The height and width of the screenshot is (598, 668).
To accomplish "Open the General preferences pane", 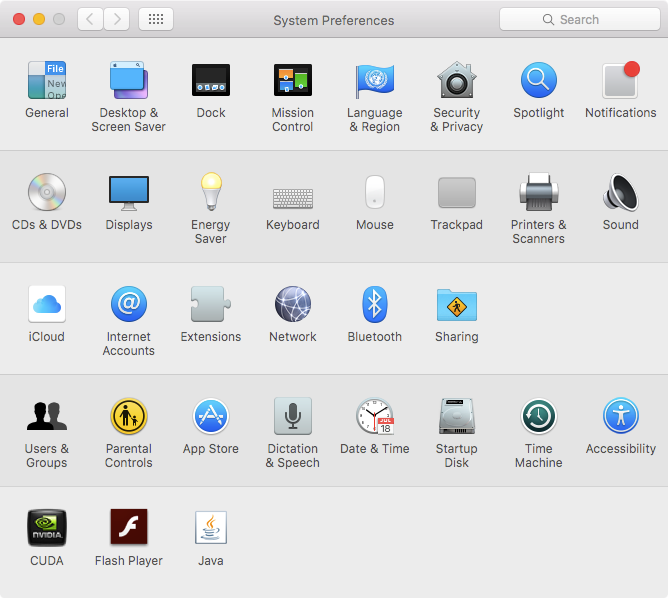I will [x=47, y=81].
